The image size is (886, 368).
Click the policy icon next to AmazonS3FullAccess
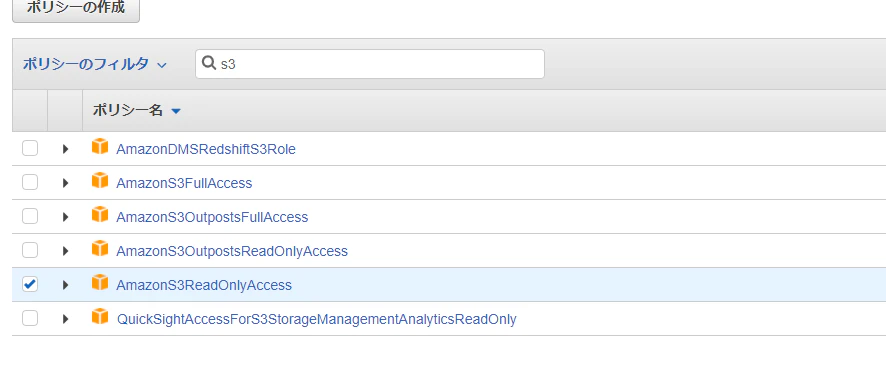100,181
